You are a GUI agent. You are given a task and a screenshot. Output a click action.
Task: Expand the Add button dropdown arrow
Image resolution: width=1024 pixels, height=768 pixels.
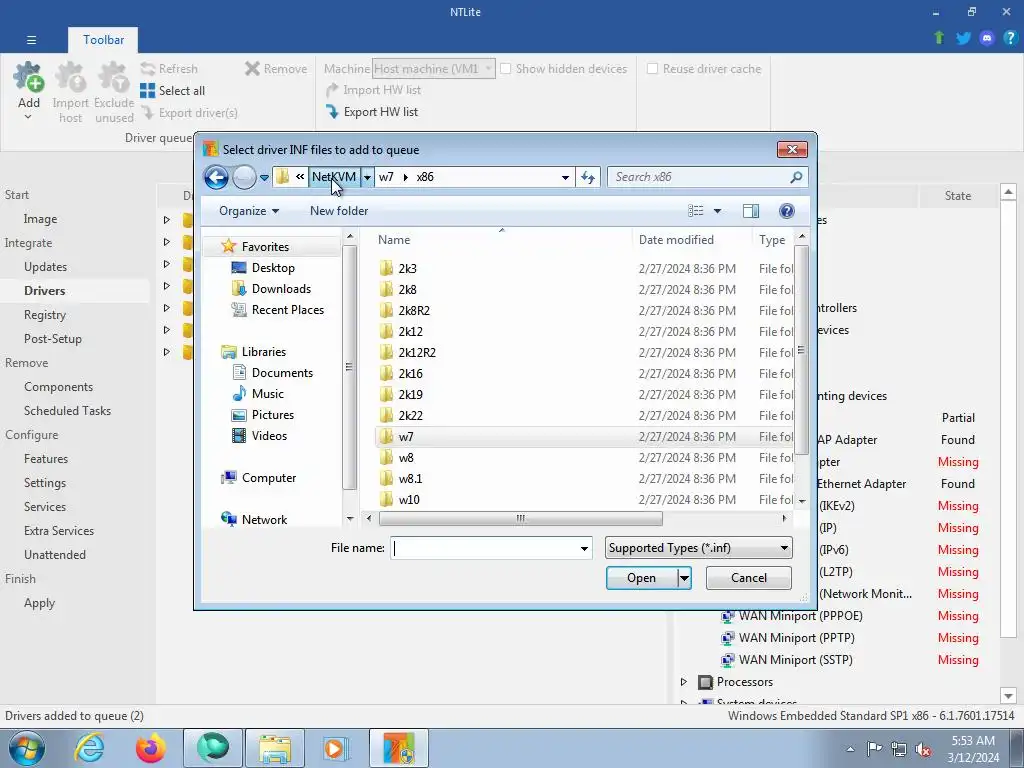tap(28, 118)
